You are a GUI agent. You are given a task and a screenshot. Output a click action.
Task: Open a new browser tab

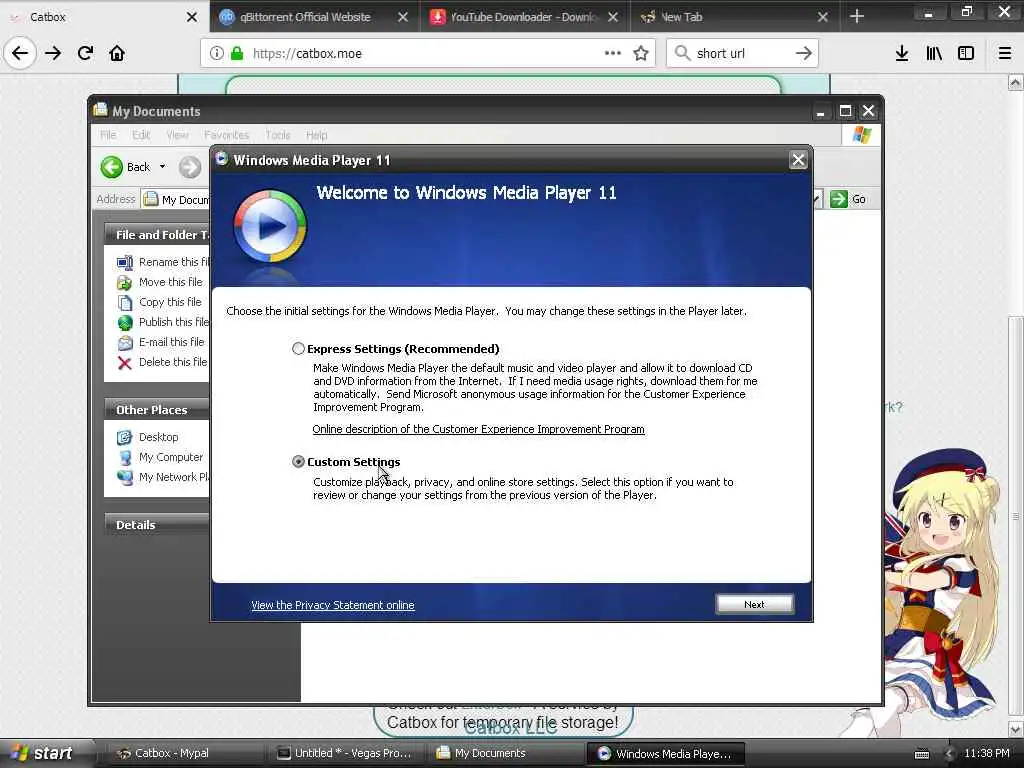click(857, 16)
